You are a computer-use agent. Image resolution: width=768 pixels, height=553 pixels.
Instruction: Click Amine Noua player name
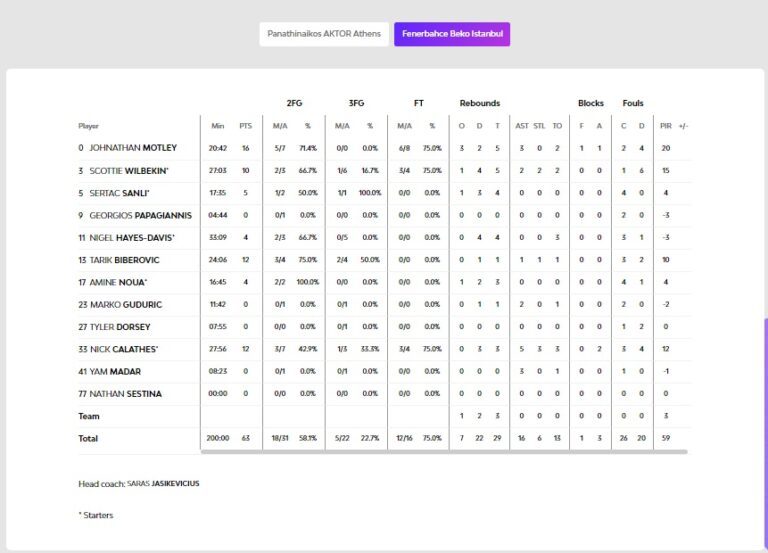tap(119, 282)
